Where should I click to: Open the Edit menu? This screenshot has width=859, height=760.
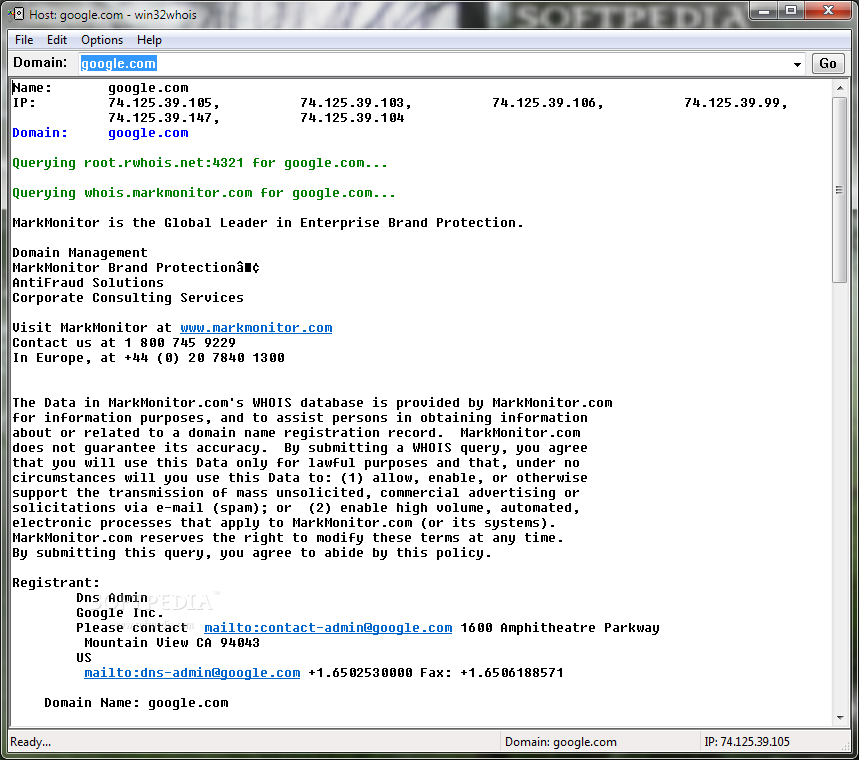[x=56, y=40]
